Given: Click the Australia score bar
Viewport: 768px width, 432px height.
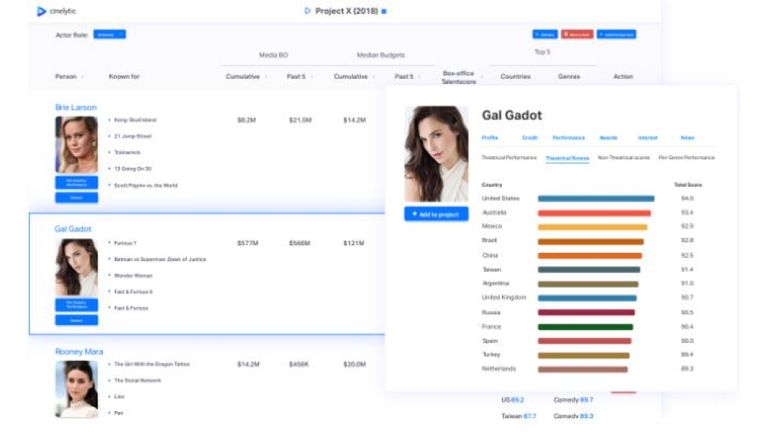Looking at the screenshot, I should tap(594, 213).
